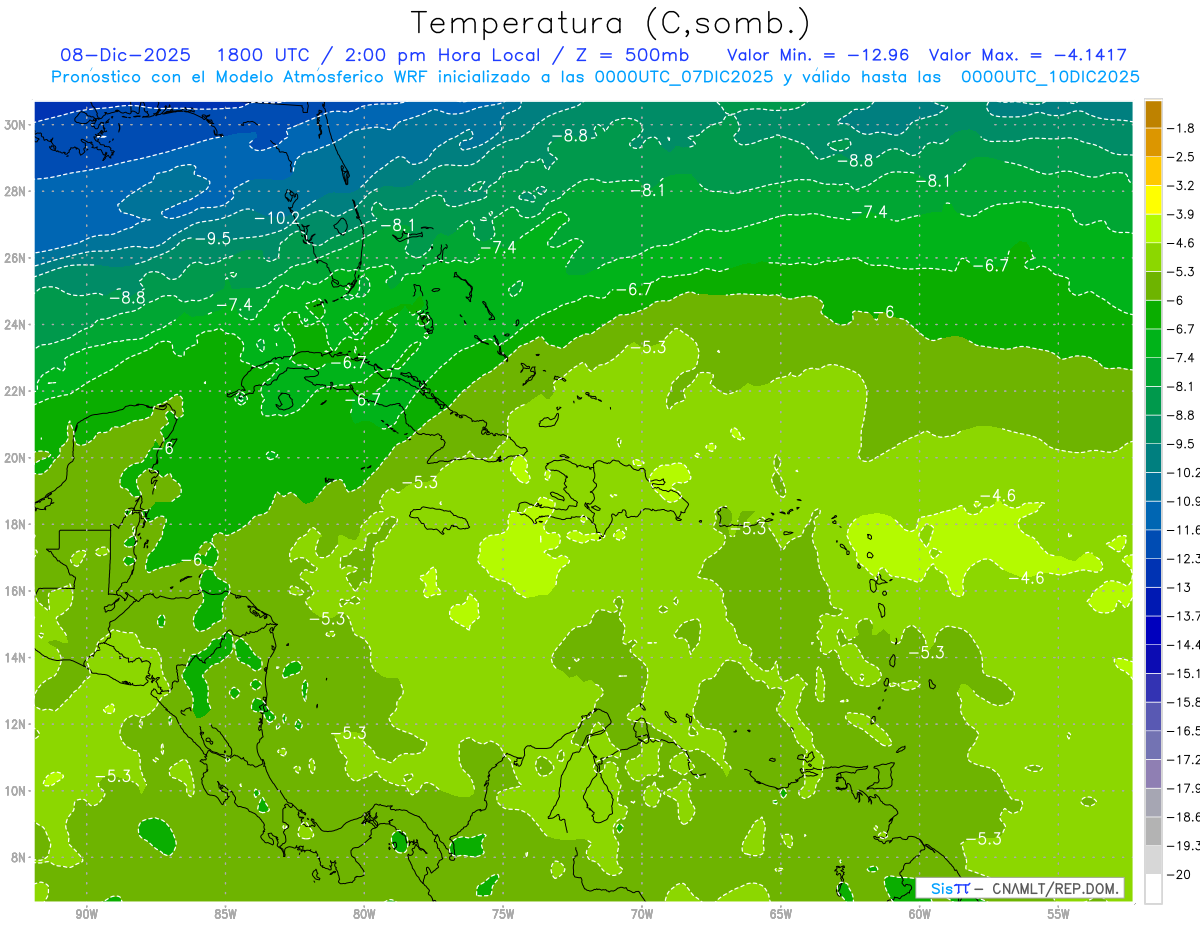Click the '30N' latitude axis label
1200x927 pixels.
pyautogui.click(x=15, y=124)
